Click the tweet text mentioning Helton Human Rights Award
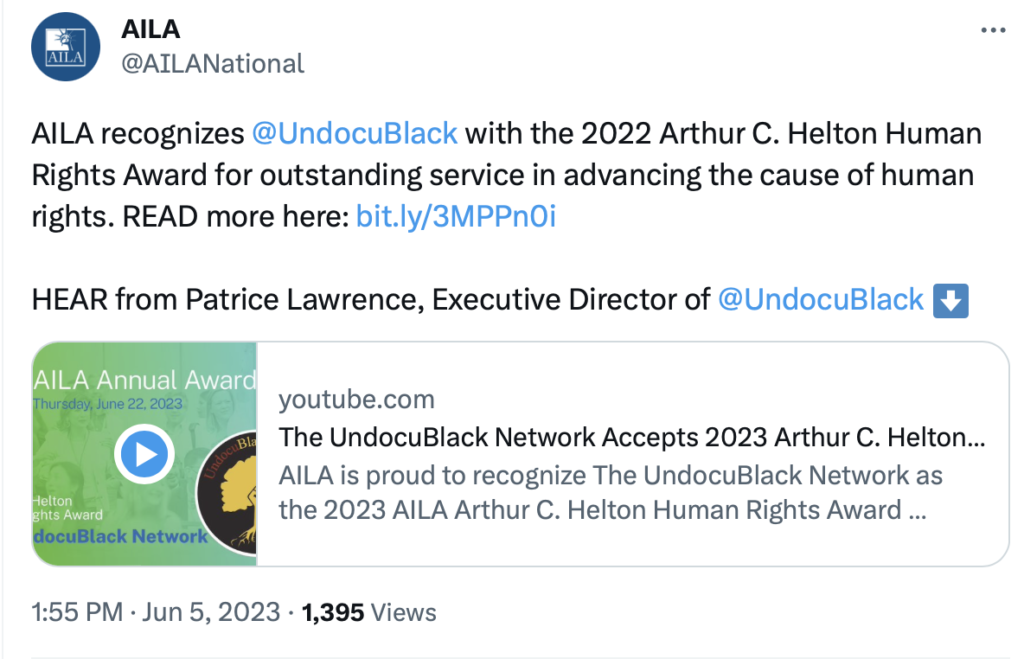This screenshot has height=659, width=1024. pos(506,175)
